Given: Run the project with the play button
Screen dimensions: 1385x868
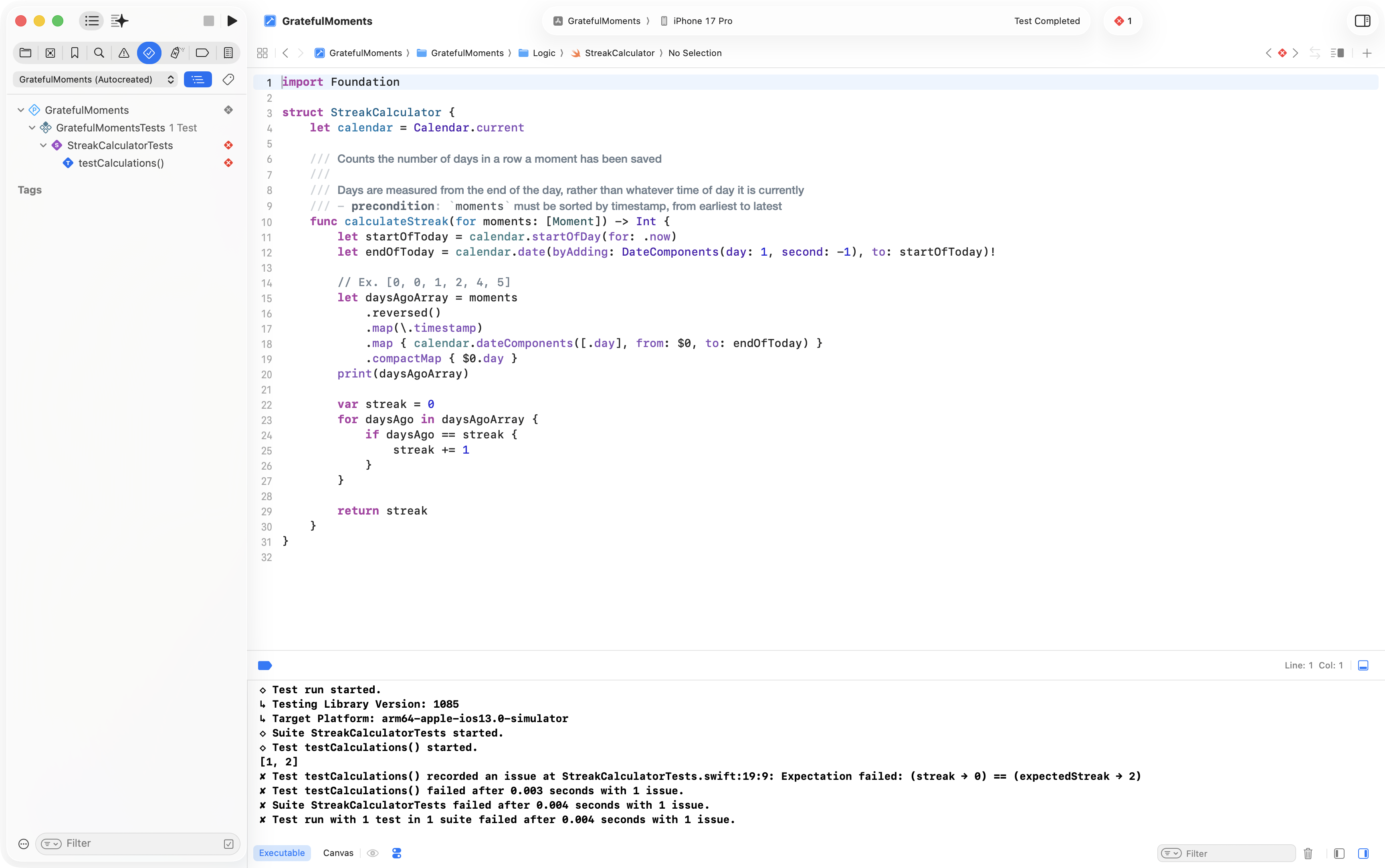Looking at the screenshot, I should (x=232, y=21).
